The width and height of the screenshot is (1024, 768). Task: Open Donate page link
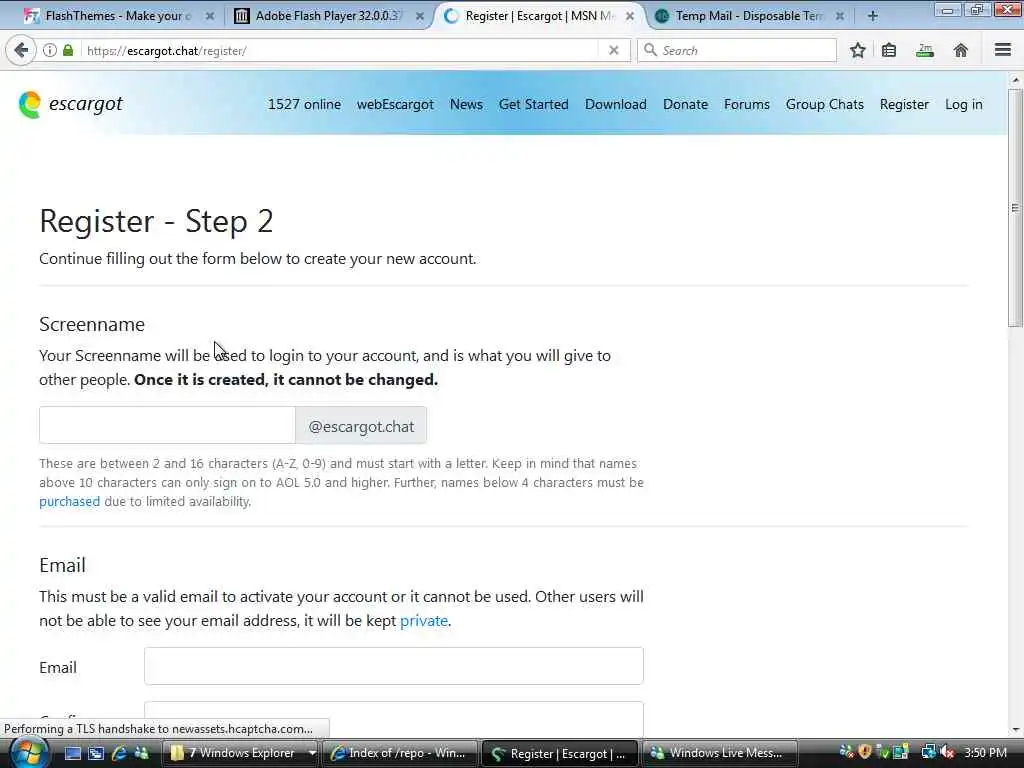(x=686, y=104)
